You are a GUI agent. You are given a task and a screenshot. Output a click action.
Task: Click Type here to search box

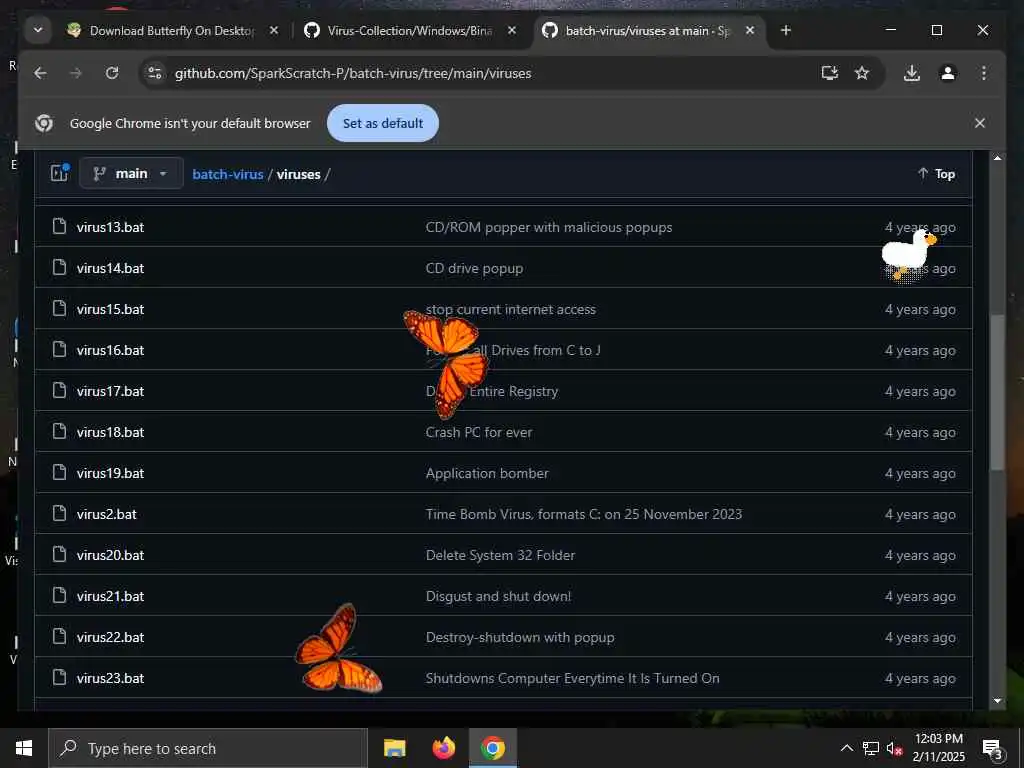208,748
